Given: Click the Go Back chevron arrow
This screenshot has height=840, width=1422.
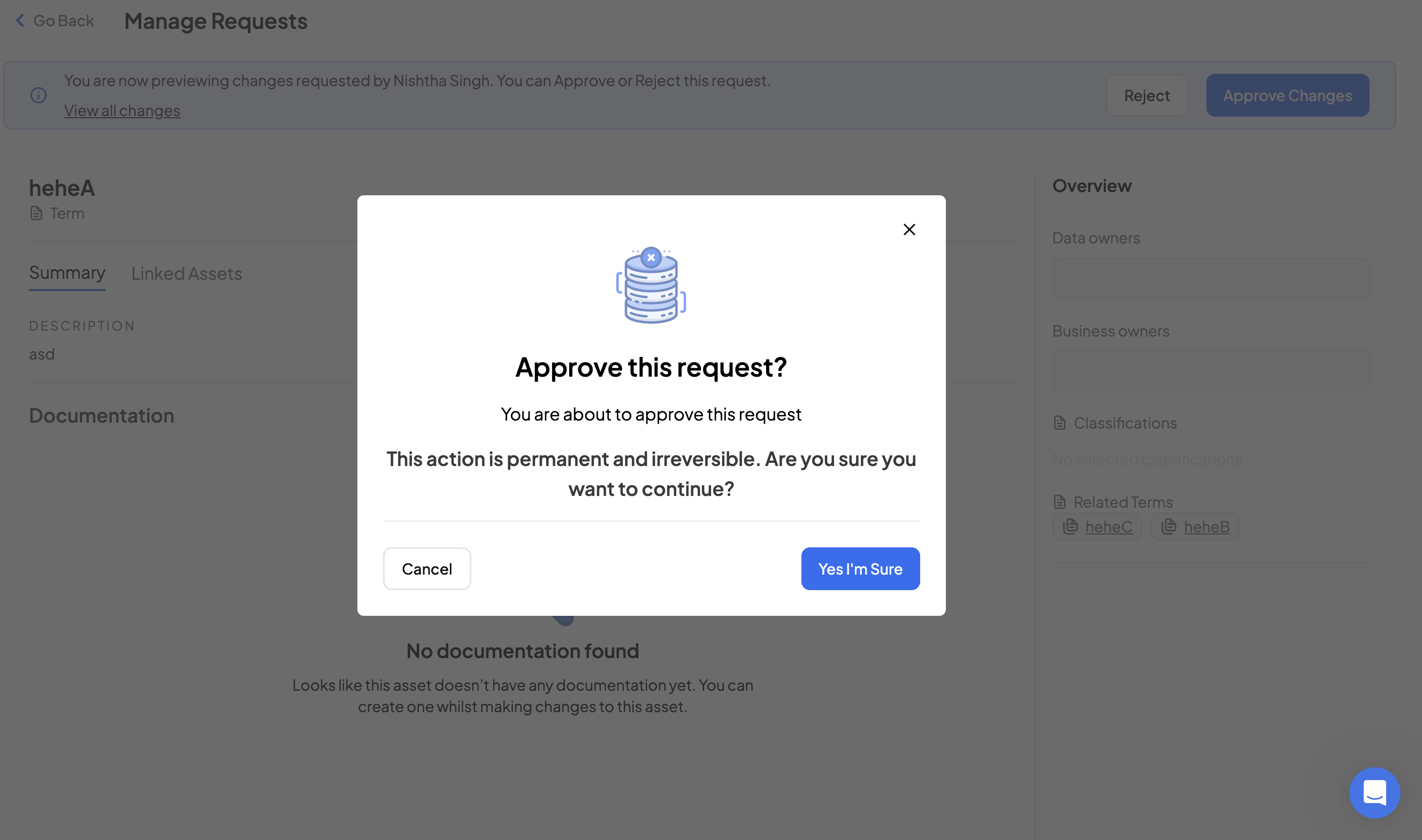Looking at the screenshot, I should 20,21.
